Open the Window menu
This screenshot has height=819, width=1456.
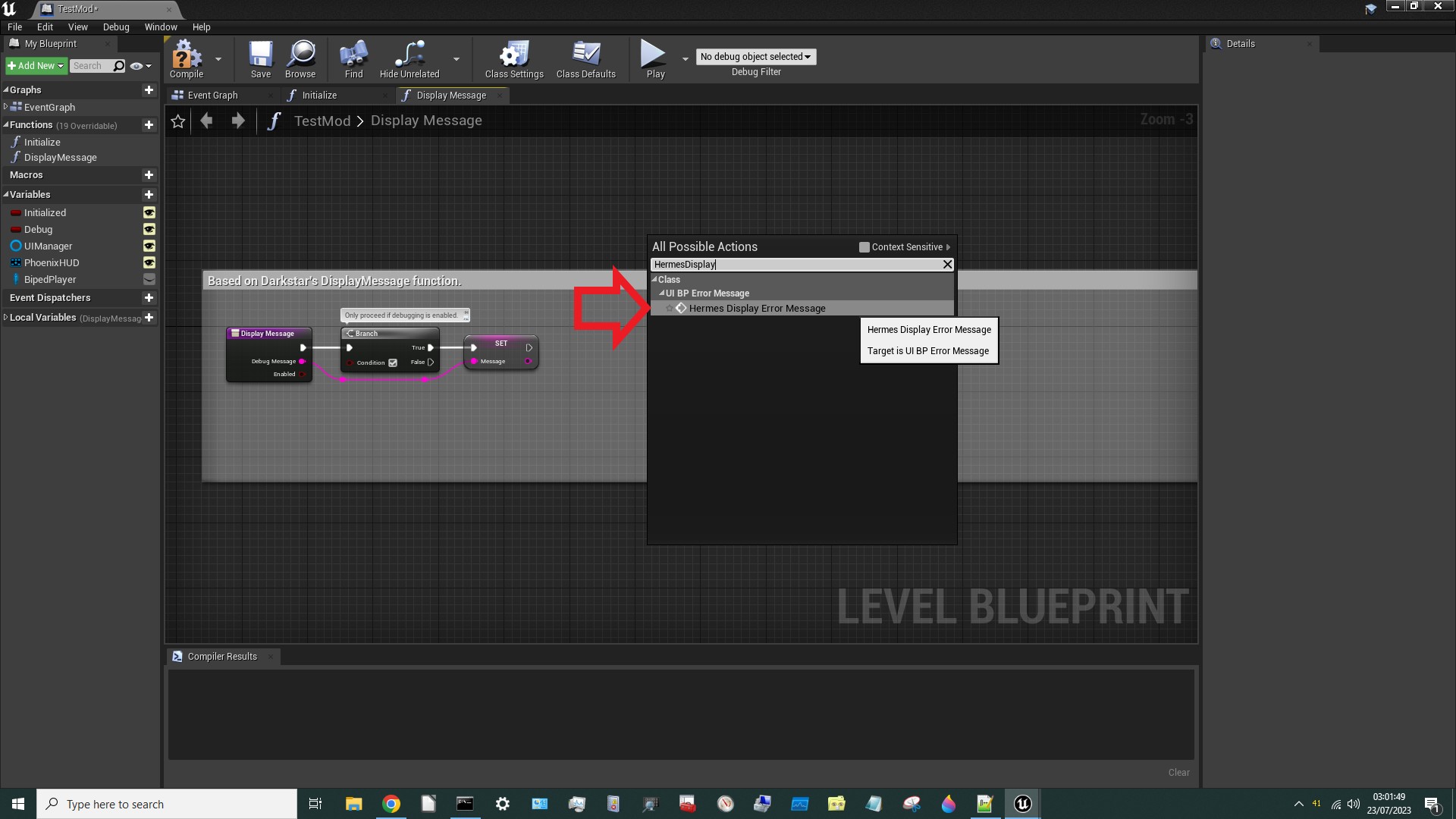coord(161,27)
